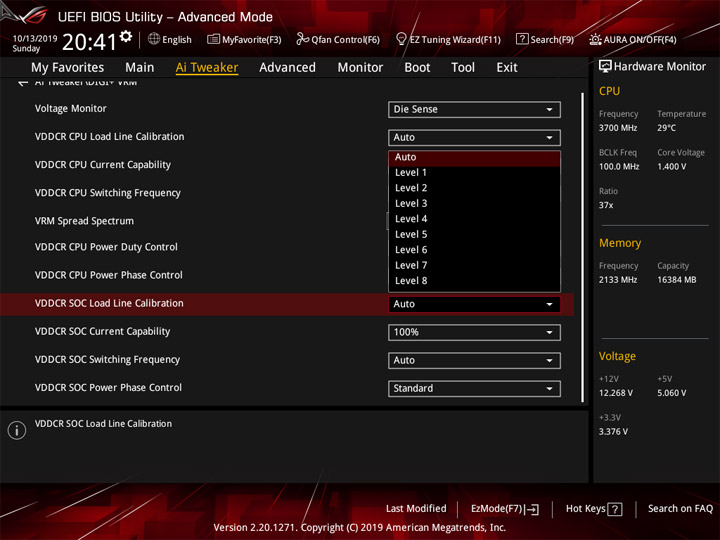Viewport: 720px width, 540px height.
Task: Click the back arrow to Ai Tweaker
Action: click(x=22, y=83)
